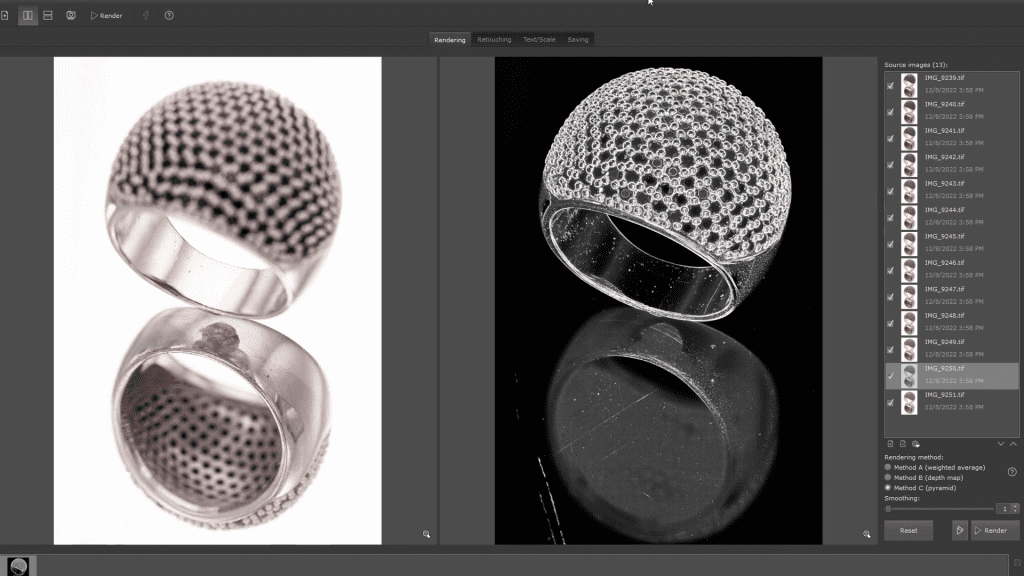
Task: Toggle checkbox for IMG_9245.tif
Action: [x=890, y=244]
